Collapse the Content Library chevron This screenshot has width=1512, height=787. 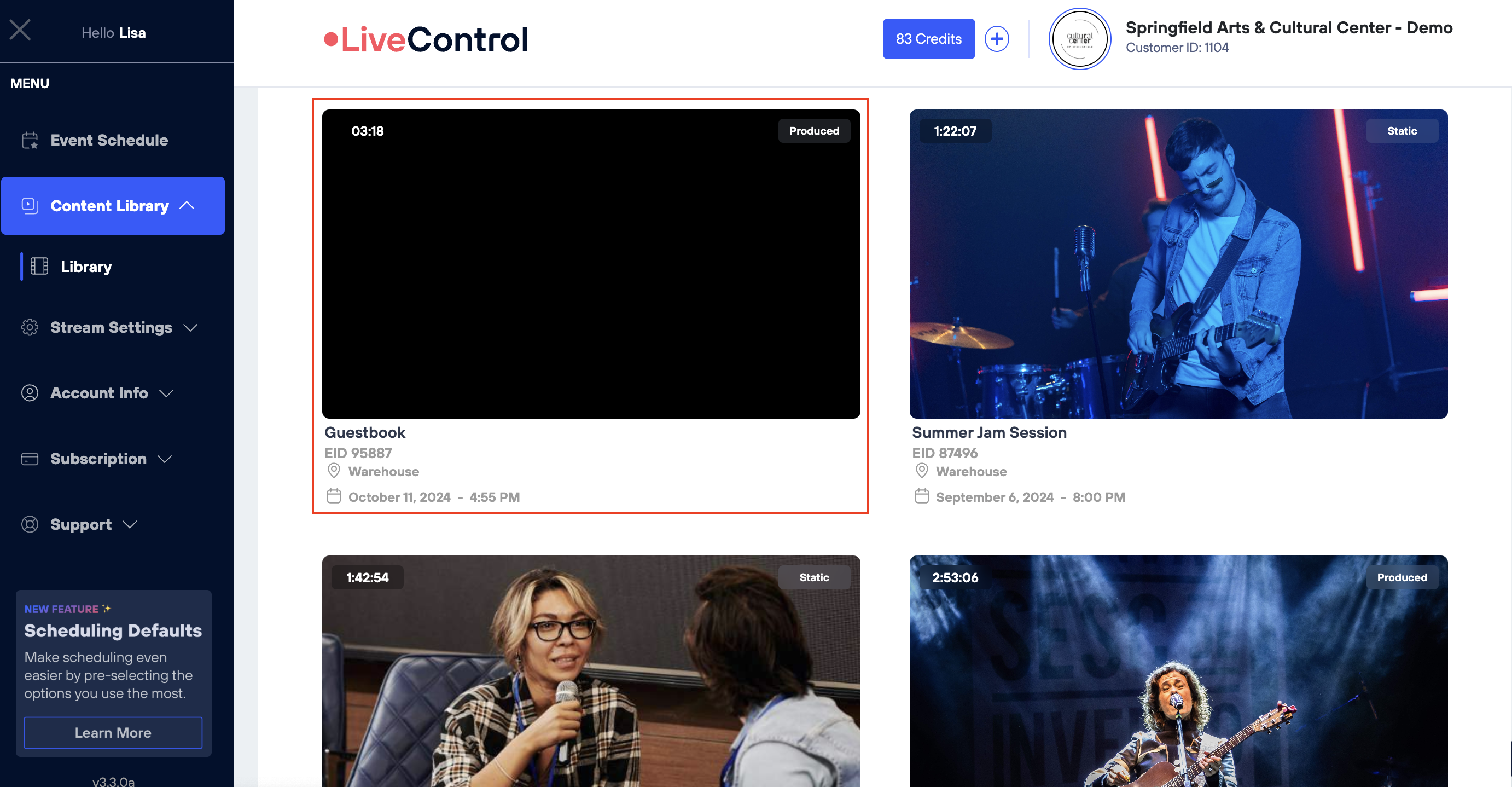pos(187,206)
